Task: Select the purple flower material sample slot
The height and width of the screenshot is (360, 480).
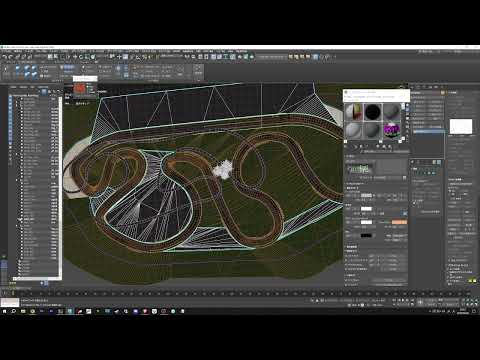Action: pyautogui.click(x=392, y=130)
